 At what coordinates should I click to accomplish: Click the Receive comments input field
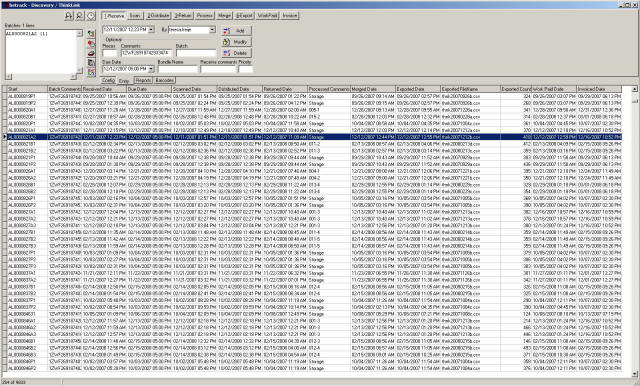pos(218,69)
